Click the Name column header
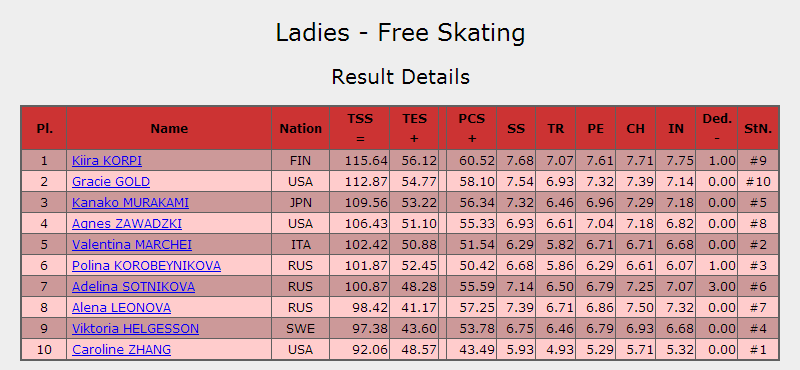Image resolution: width=800 pixels, height=370 pixels. [x=169, y=129]
